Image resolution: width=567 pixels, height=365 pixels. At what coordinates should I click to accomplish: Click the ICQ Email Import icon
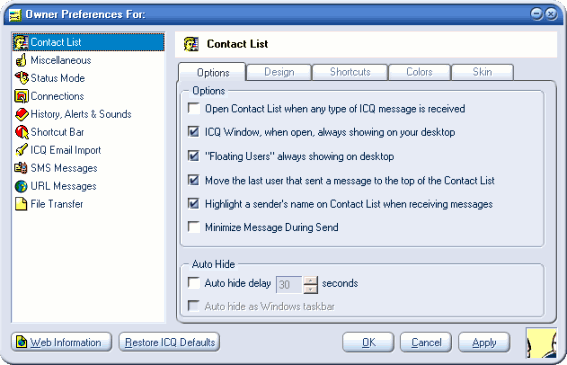(x=21, y=150)
